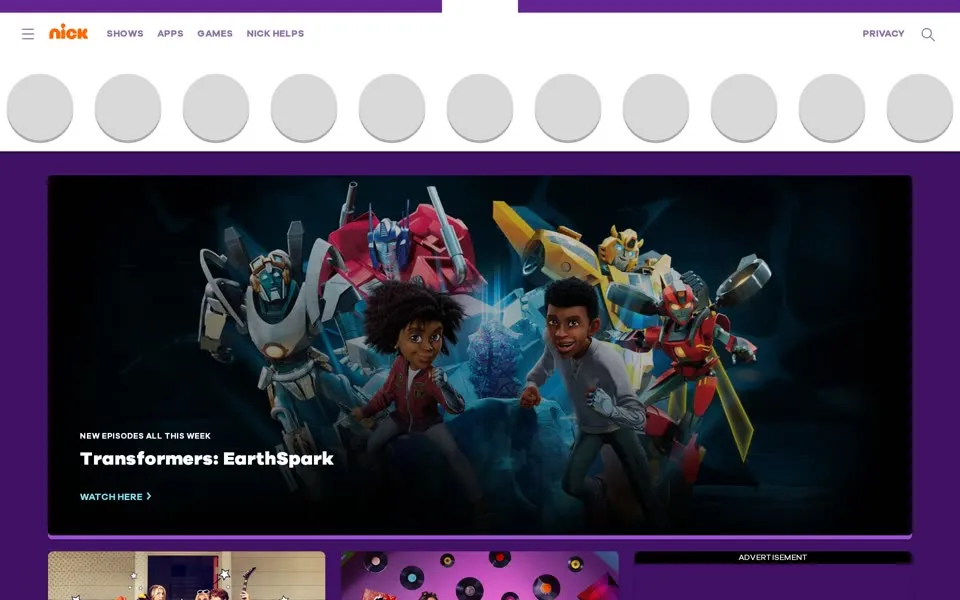Click the chevron next to Watch Here
This screenshot has width=960, height=600.
coord(149,496)
